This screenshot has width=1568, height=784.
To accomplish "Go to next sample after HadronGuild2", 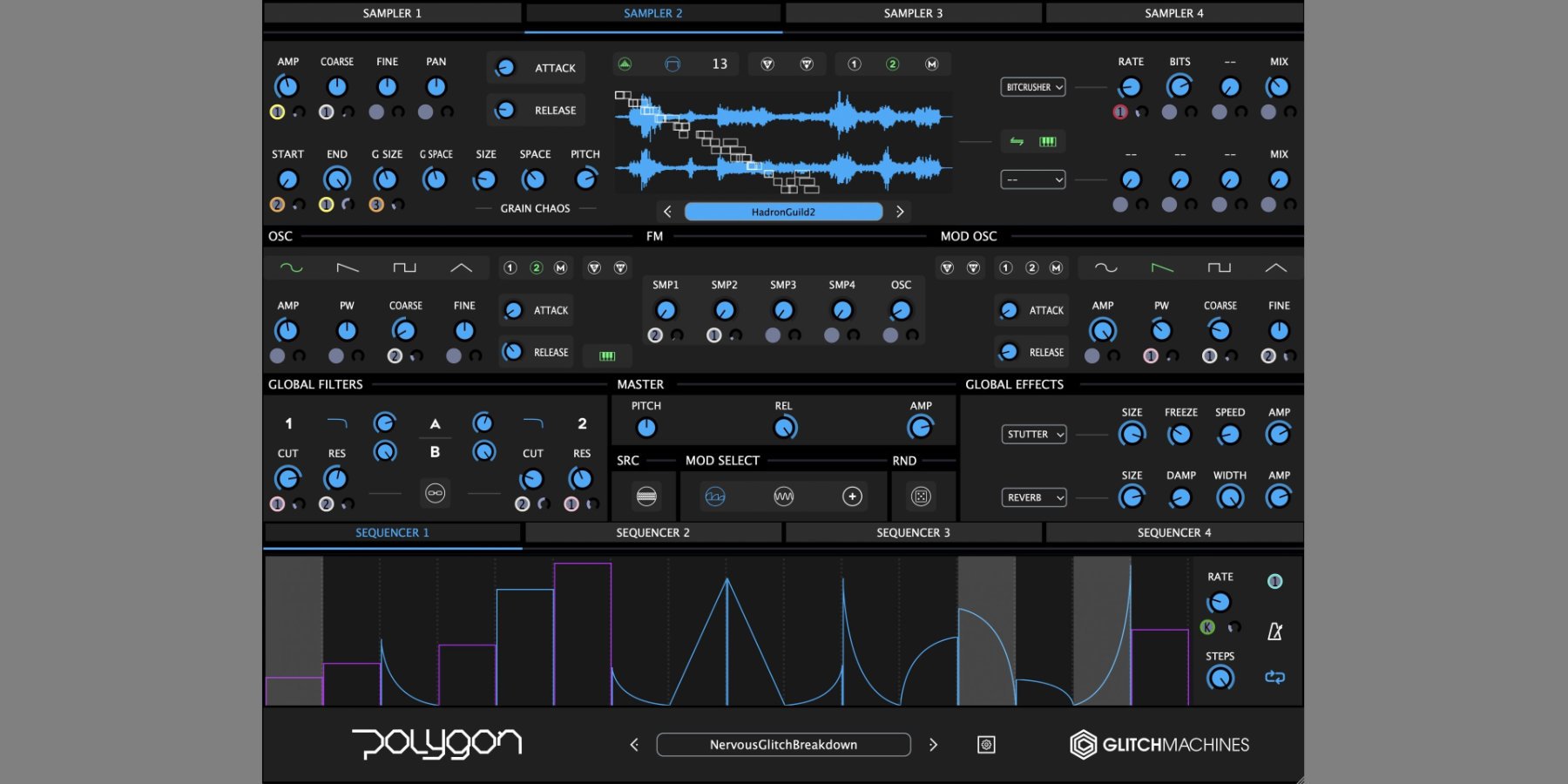I will [x=900, y=212].
